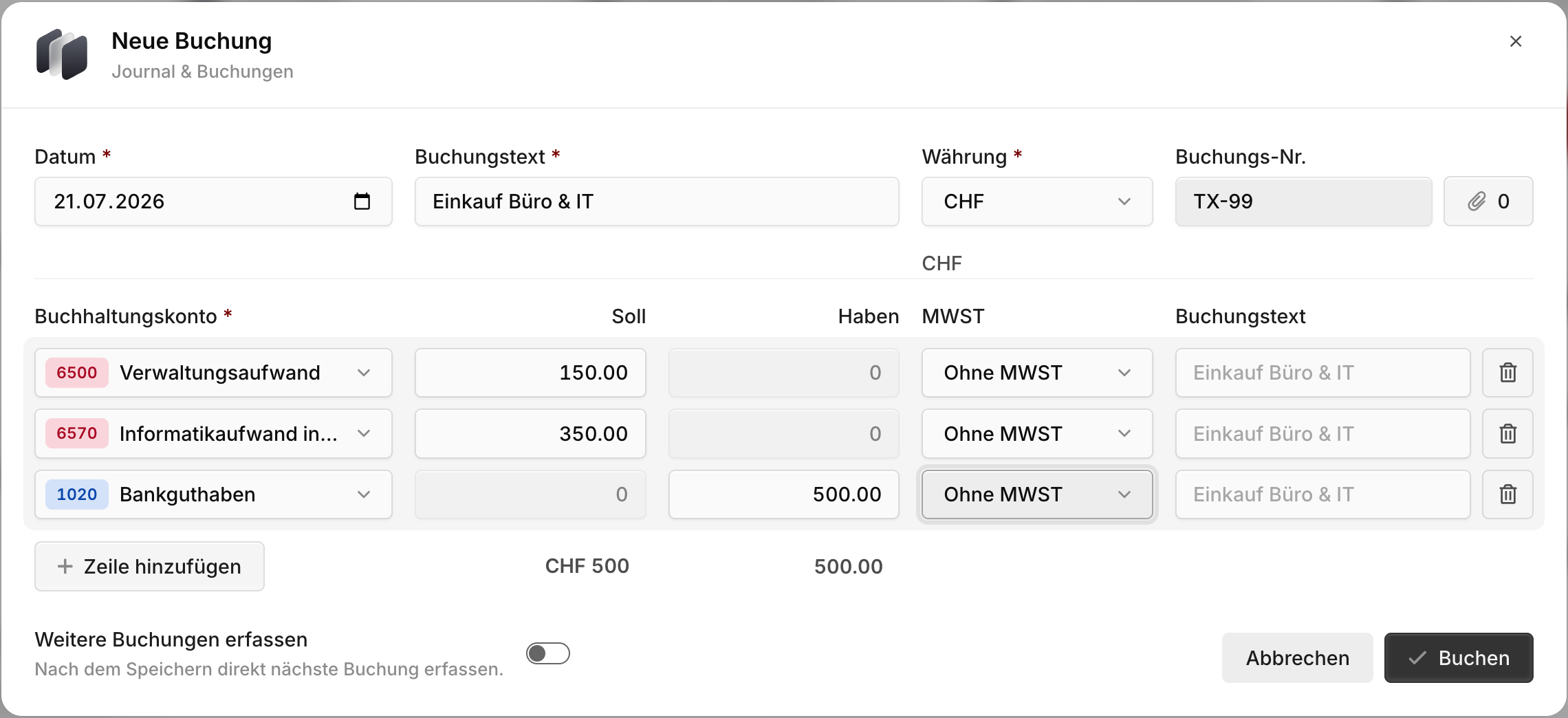This screenshot has height=718, width=1568.
Task: Delete the Verwaltungsaufwand row
Action: 1507,373
